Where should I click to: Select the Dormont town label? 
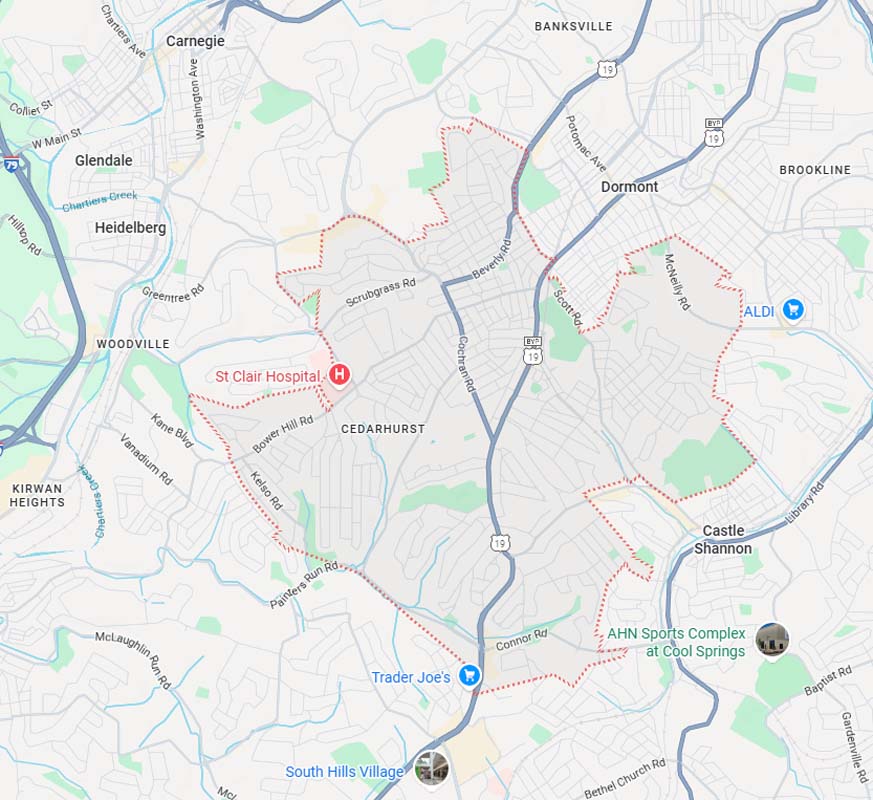click(629, 186)
